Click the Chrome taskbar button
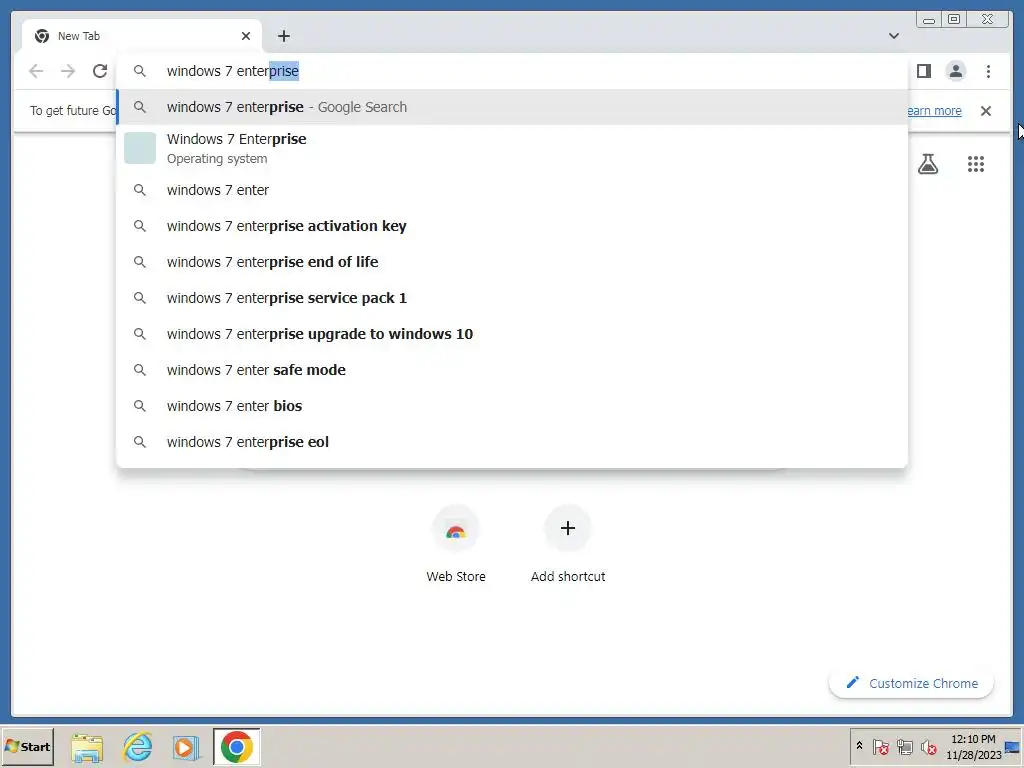This screenshot has height=768, width=1024. (236, 746)
